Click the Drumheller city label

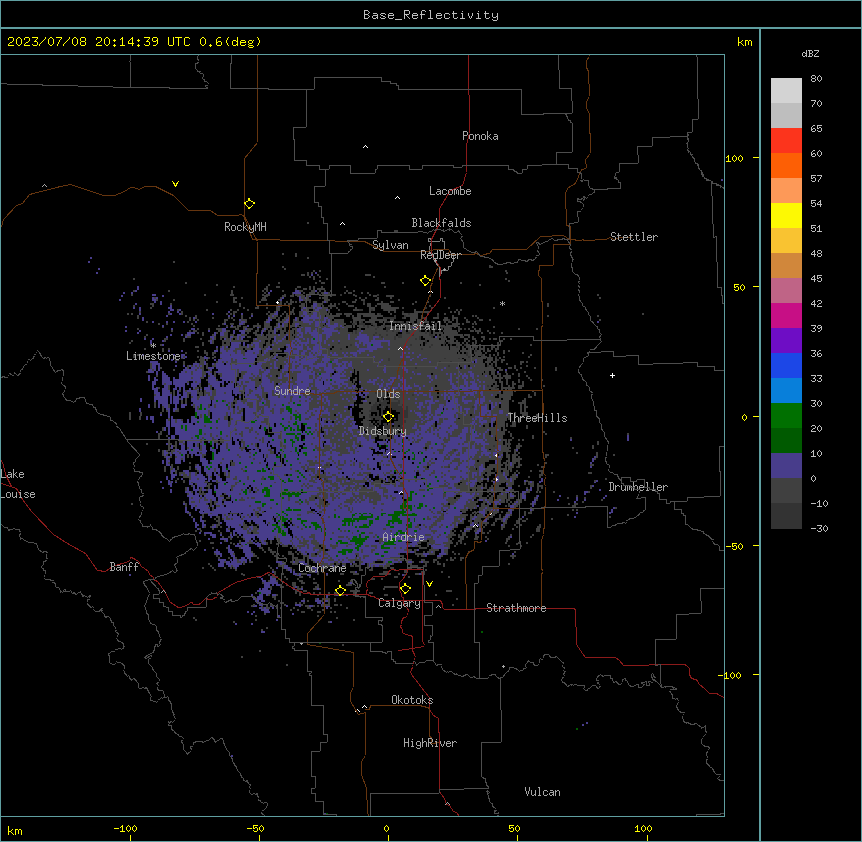[638, 487]
